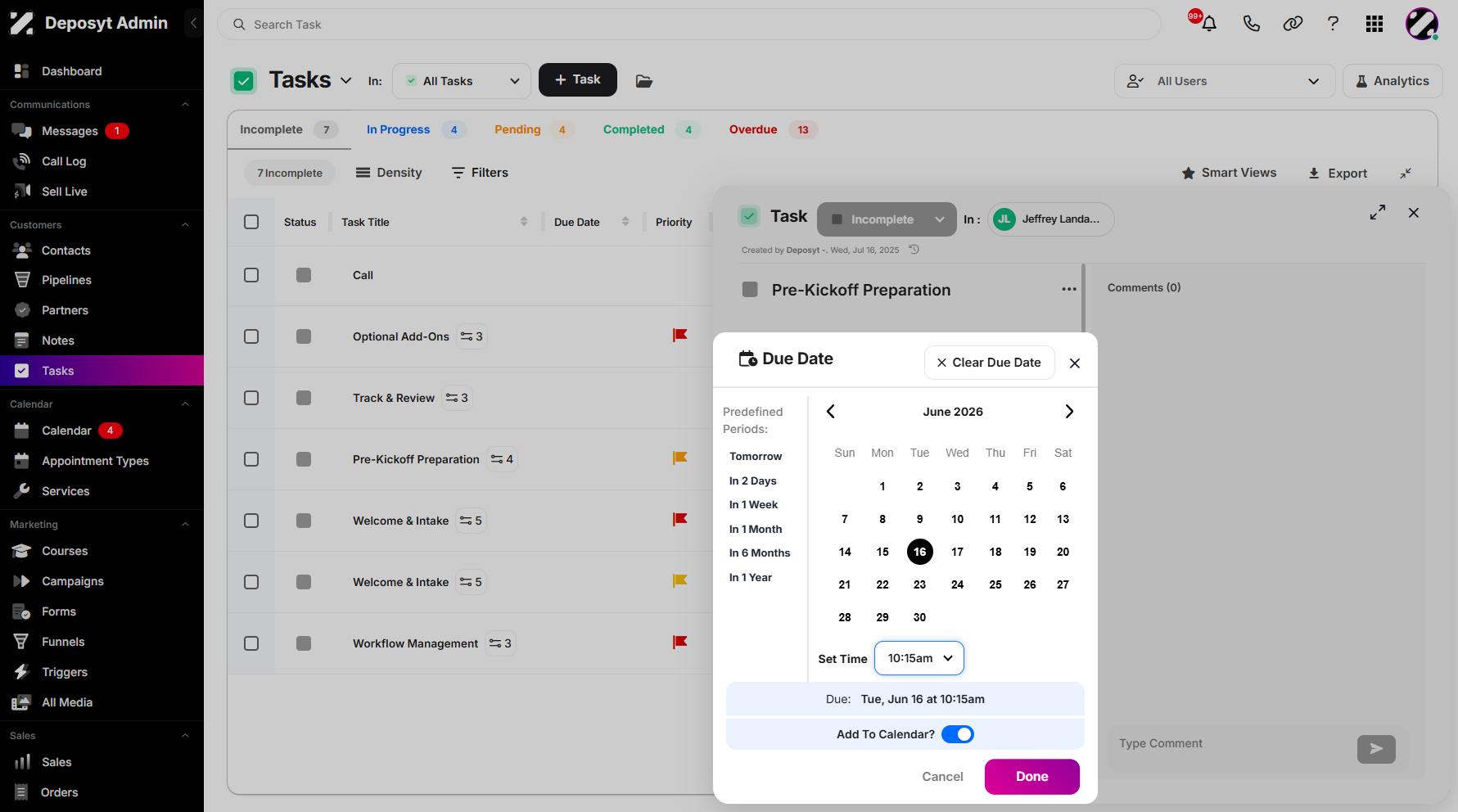Click in the Type Comment field
This screenshot has width=1458, height=812.
tap(1232, 743)
